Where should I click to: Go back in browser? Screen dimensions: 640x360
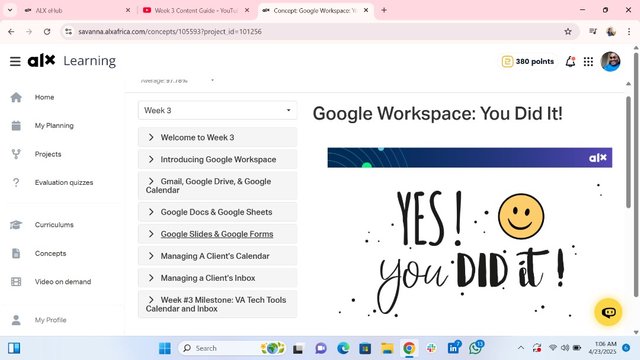pyautogui.click(x=11, y=31)
